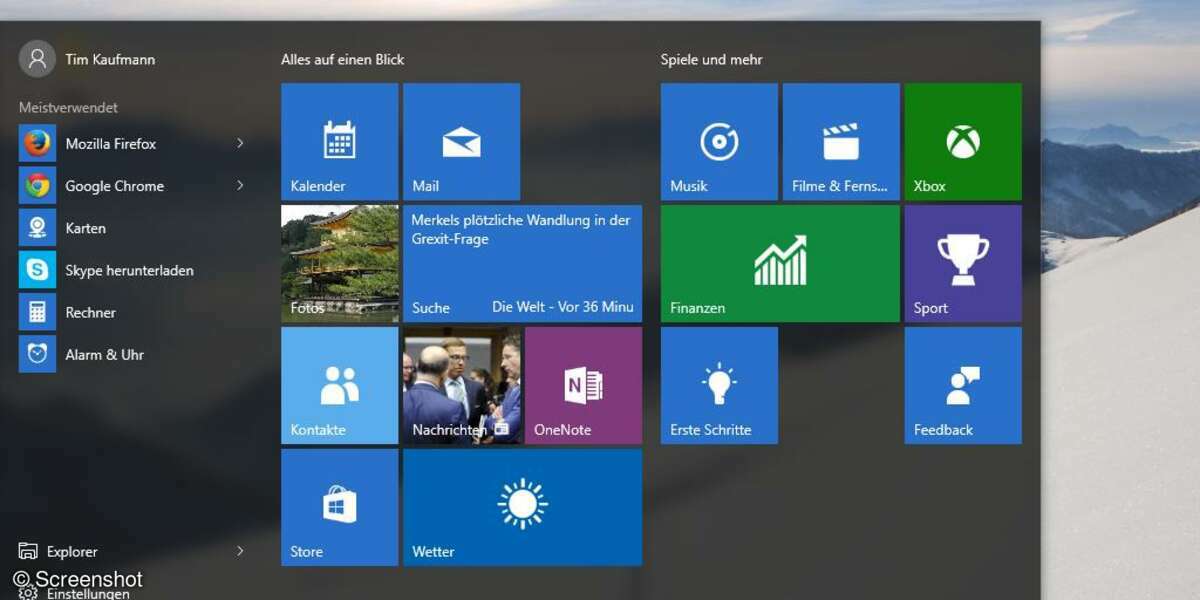The width and height of the screenshot is (1200, 600).
Task: Open the Store tile
Action: 339,507
